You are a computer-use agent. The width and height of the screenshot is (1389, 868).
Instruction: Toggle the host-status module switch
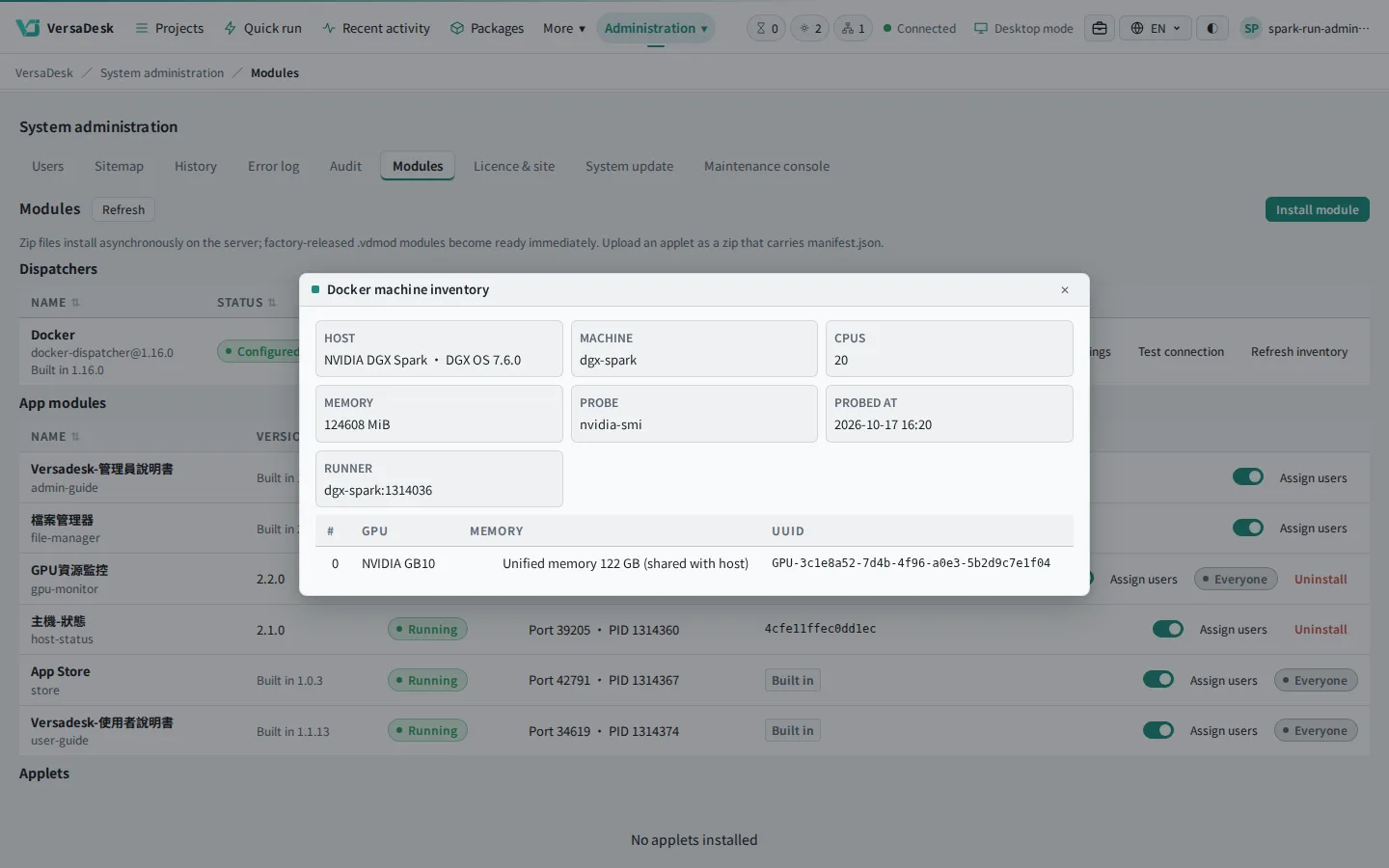tap(1168, 629)
